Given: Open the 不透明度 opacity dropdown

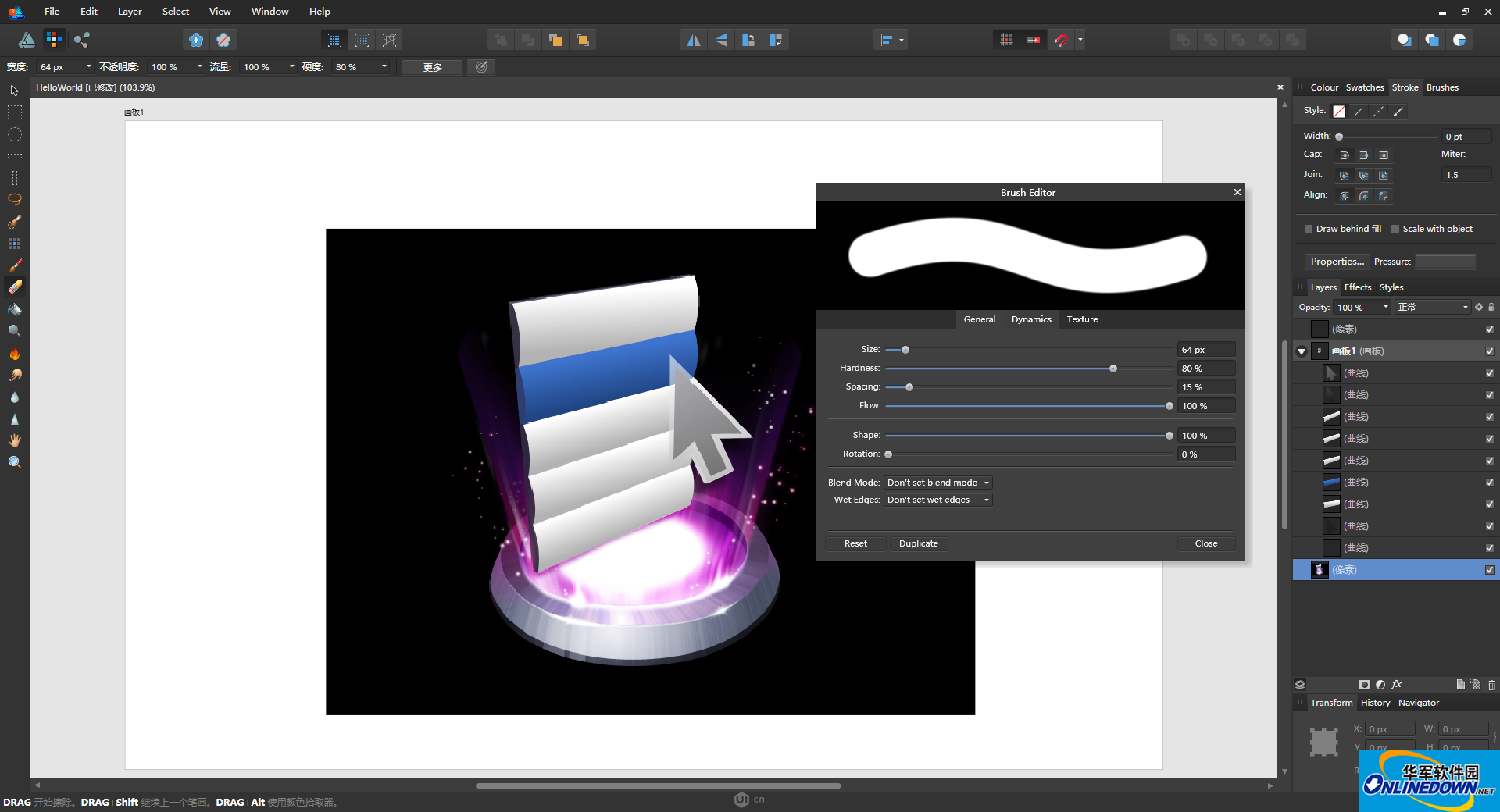Looking at the screenshot, I should [200, 67].
